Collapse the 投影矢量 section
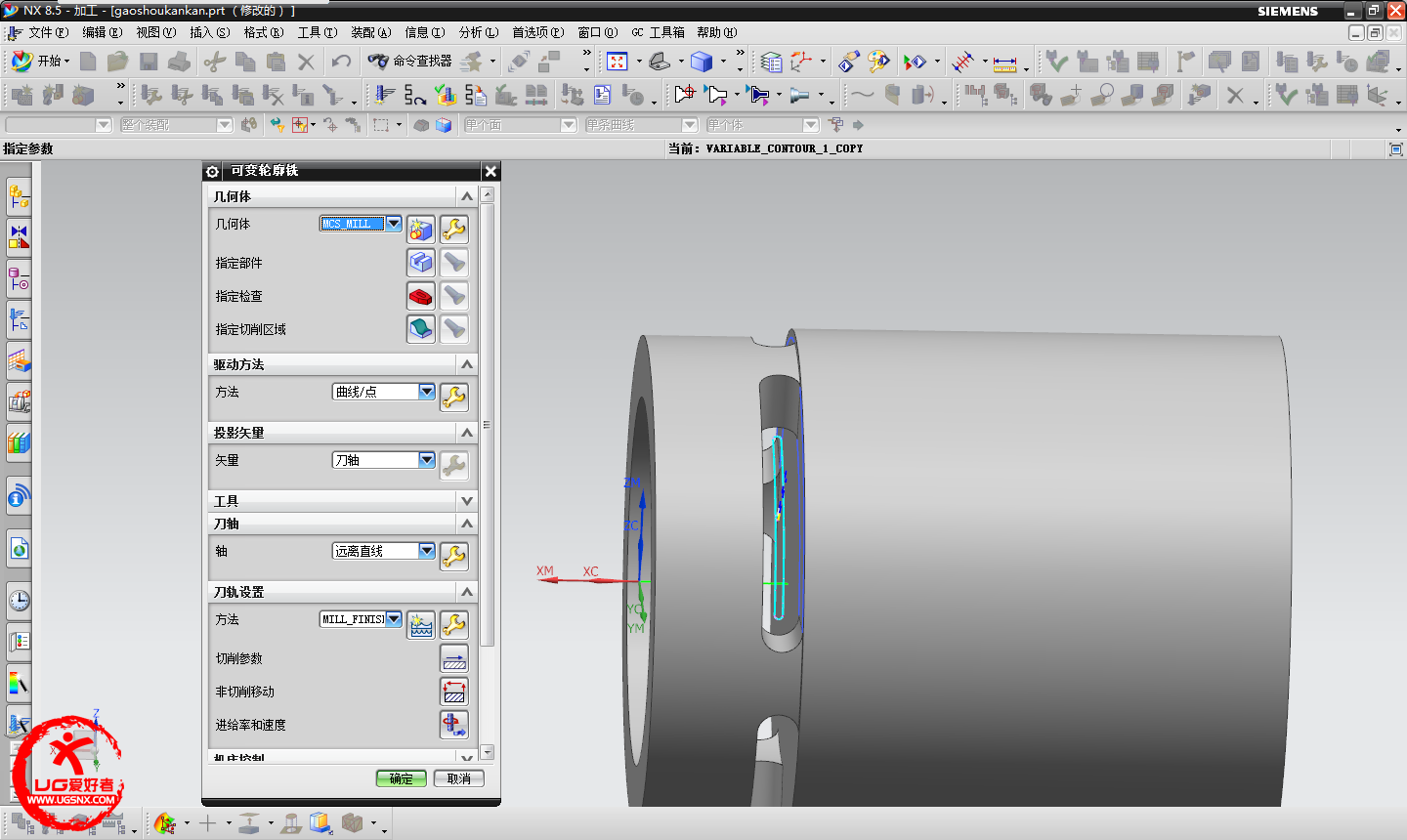Image resolution: width=1407 pixels, height=840 pixels. [467, 433]
